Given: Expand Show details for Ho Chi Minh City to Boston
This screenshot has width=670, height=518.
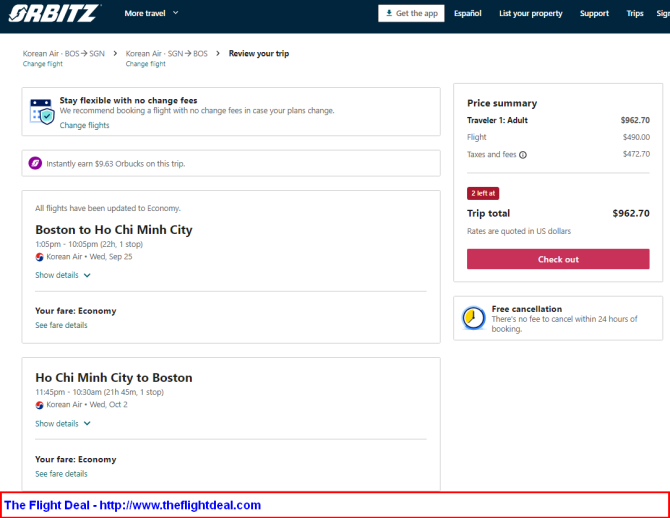Looking at the screenshot, I should click(x=63, y=424).
